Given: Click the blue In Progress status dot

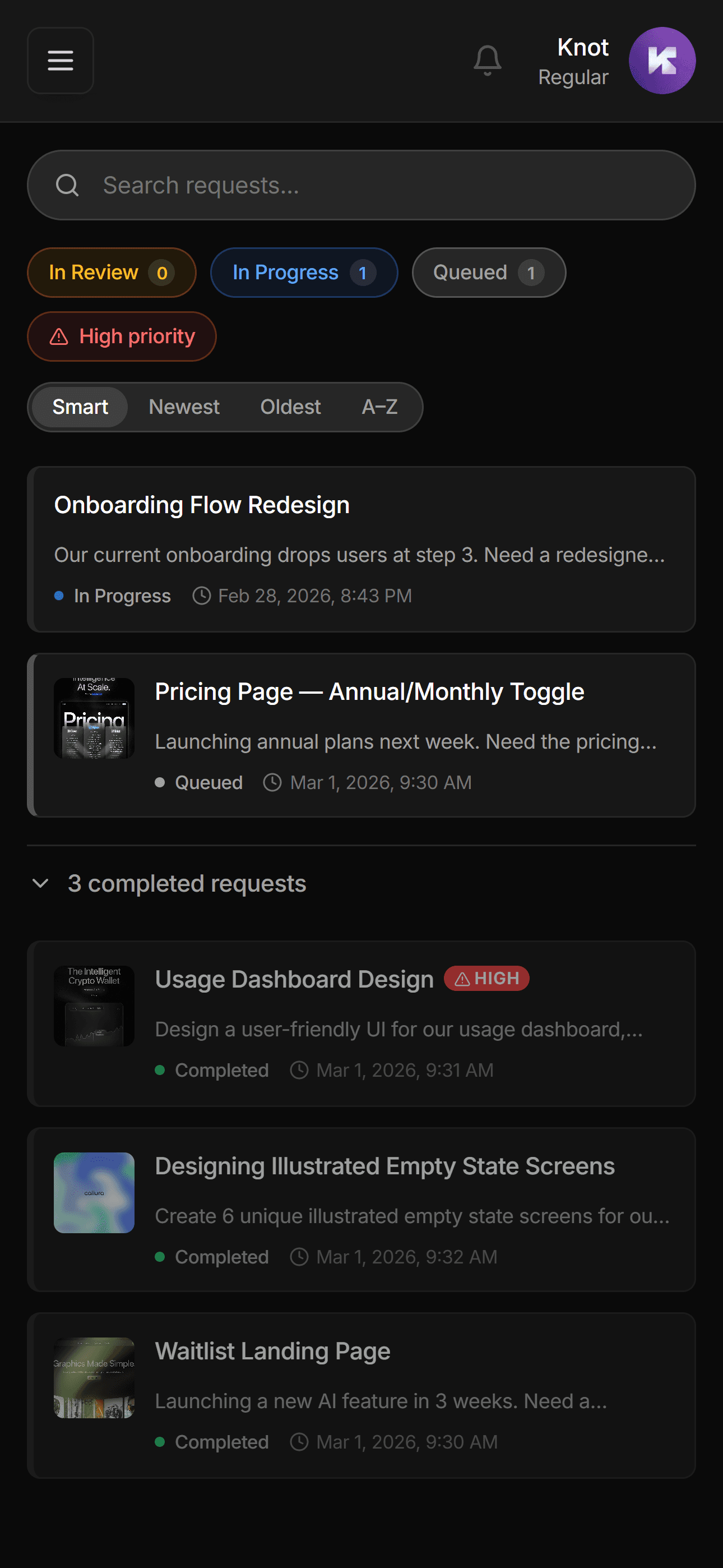Looking at the screenshot, I should (x=59, y=596).
